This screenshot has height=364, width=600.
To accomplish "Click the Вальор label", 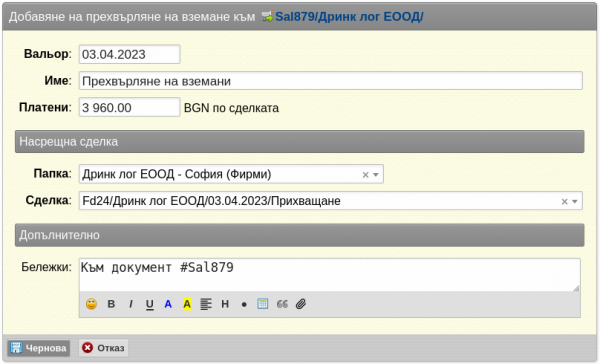I will coord(47,54).
